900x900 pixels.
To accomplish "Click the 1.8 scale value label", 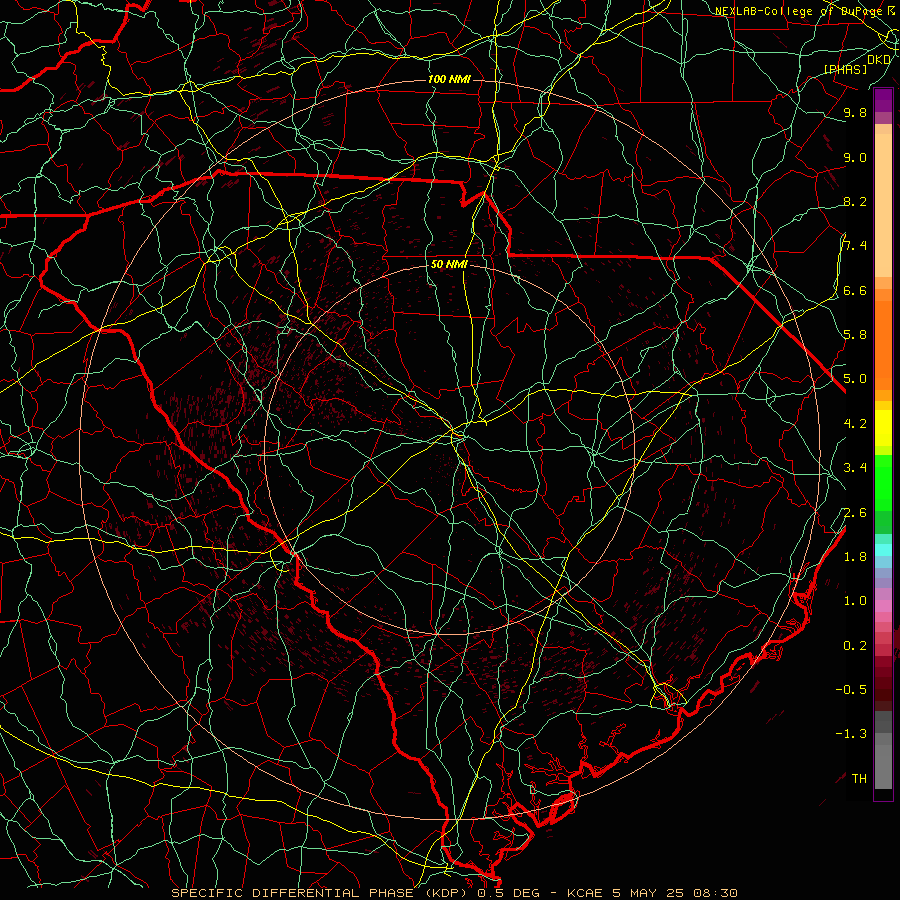I will click(x=855, y=556).
